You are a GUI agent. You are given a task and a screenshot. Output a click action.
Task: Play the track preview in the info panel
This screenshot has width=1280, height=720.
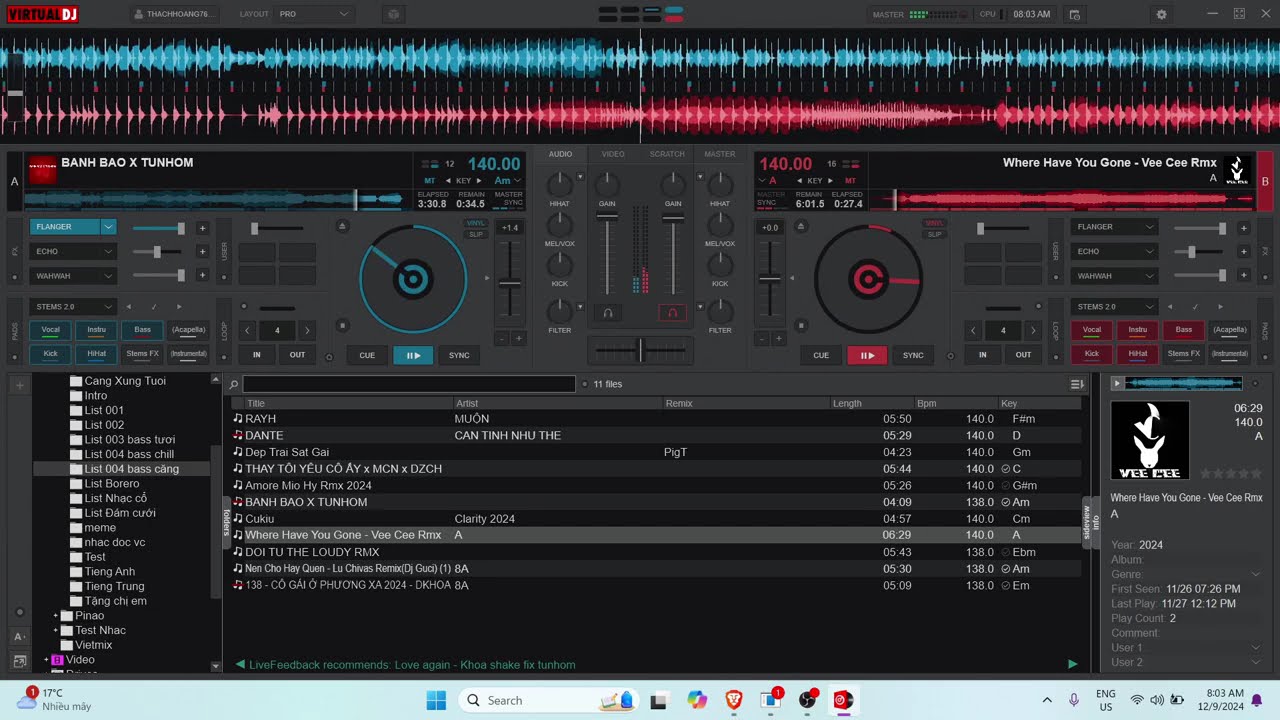(1117, 383)
